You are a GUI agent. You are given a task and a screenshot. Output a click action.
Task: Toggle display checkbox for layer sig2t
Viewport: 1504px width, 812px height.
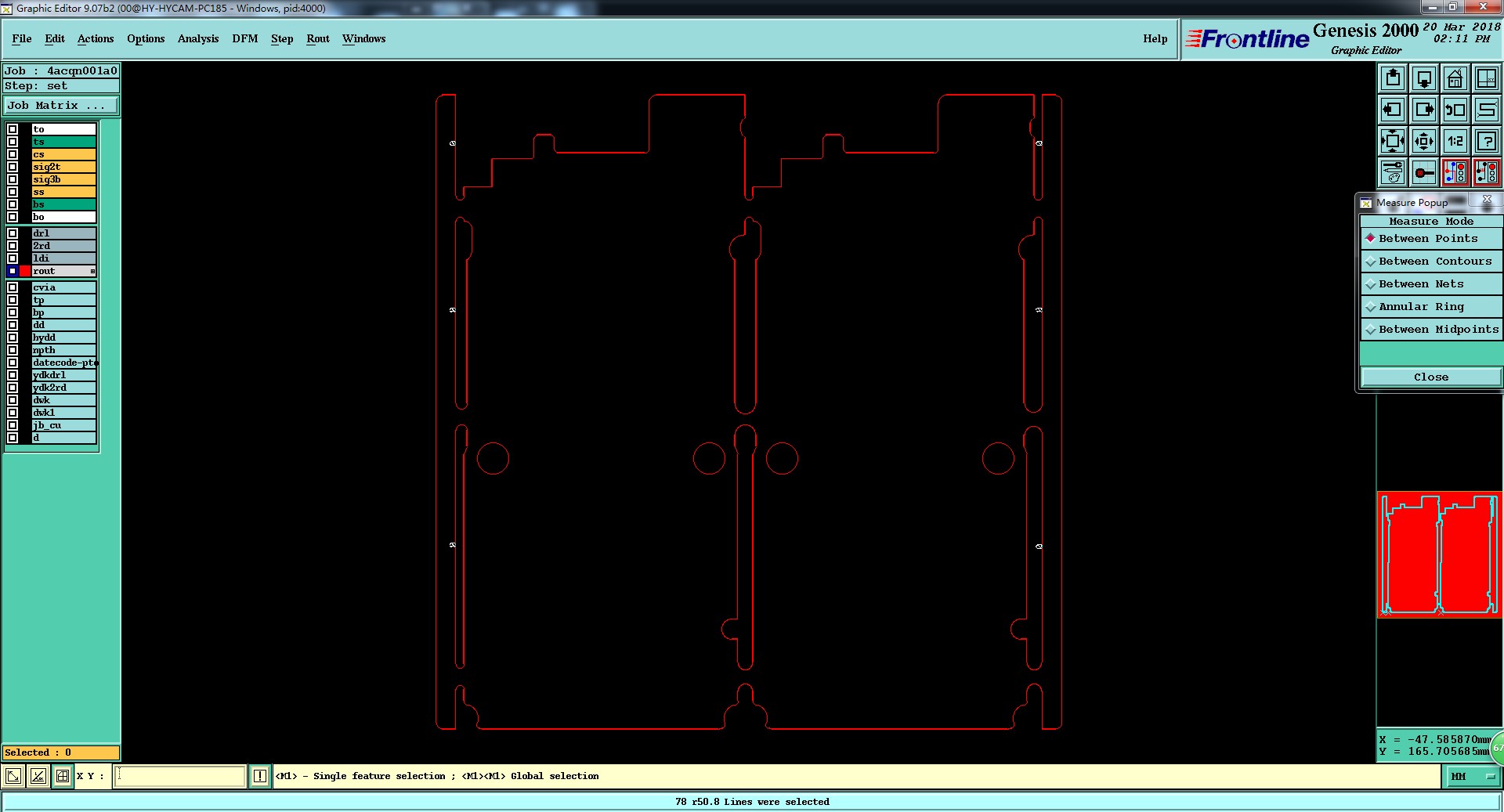(13, 167)
